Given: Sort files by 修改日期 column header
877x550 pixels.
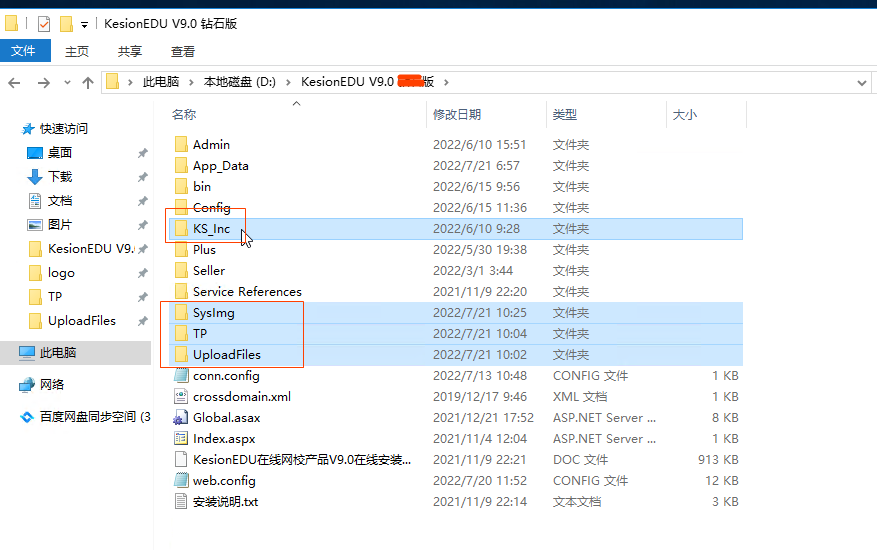Looking at the screenshot, I should pyautogui.click(x=456, y=115).
